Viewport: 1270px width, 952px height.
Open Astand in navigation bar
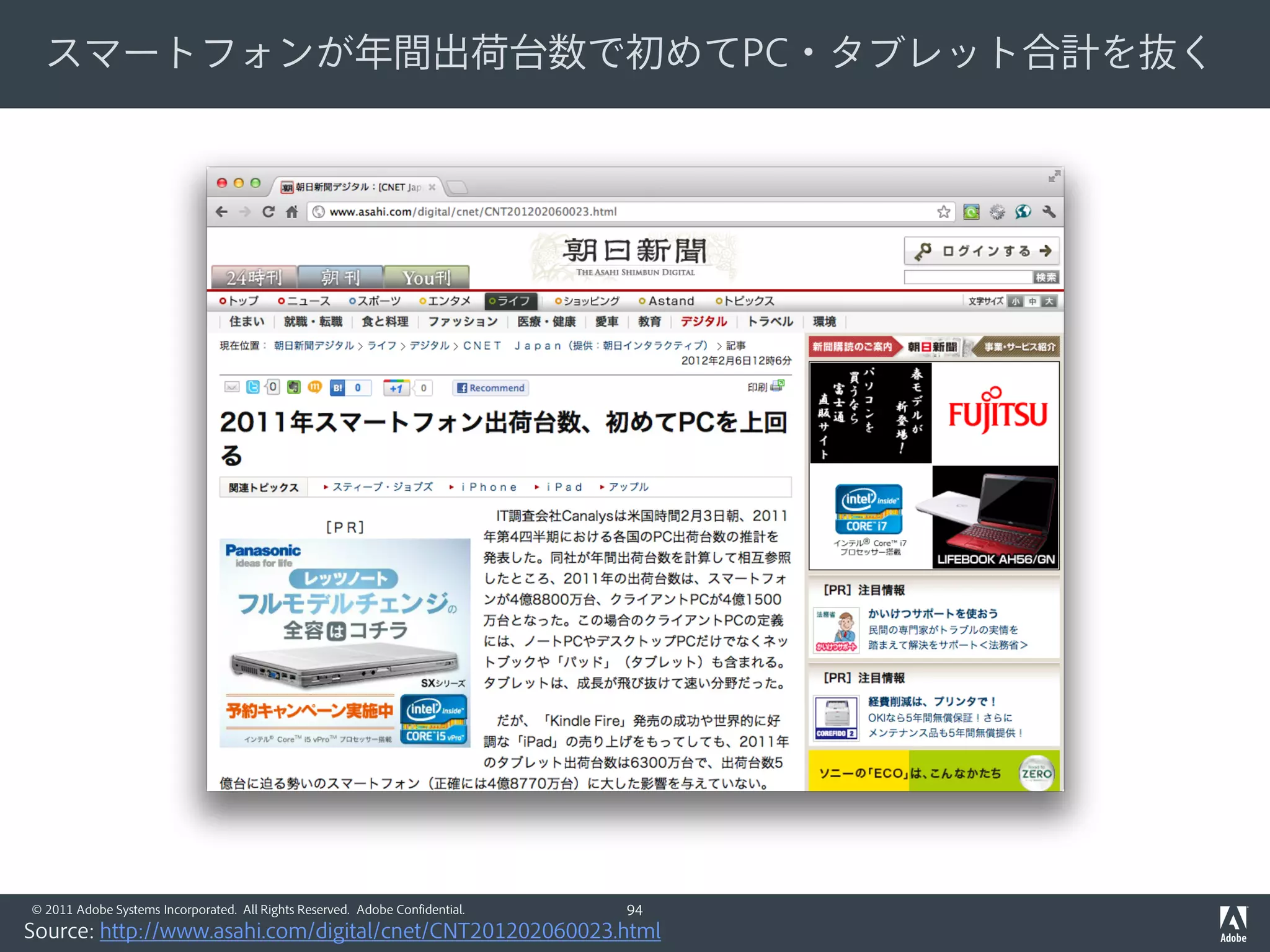coord(667,301)
